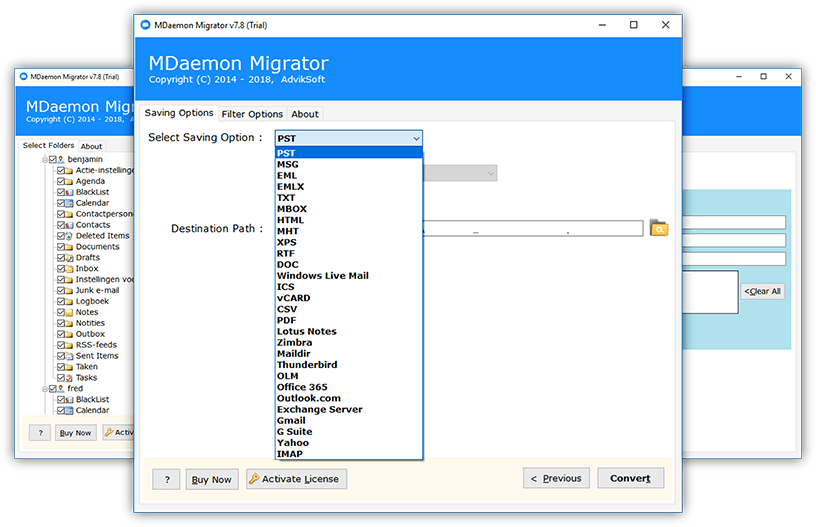Image resolution: width=816 pixels, height=527 pixels.
Task: Click the help button in back-left window
Action: [40, 433]
